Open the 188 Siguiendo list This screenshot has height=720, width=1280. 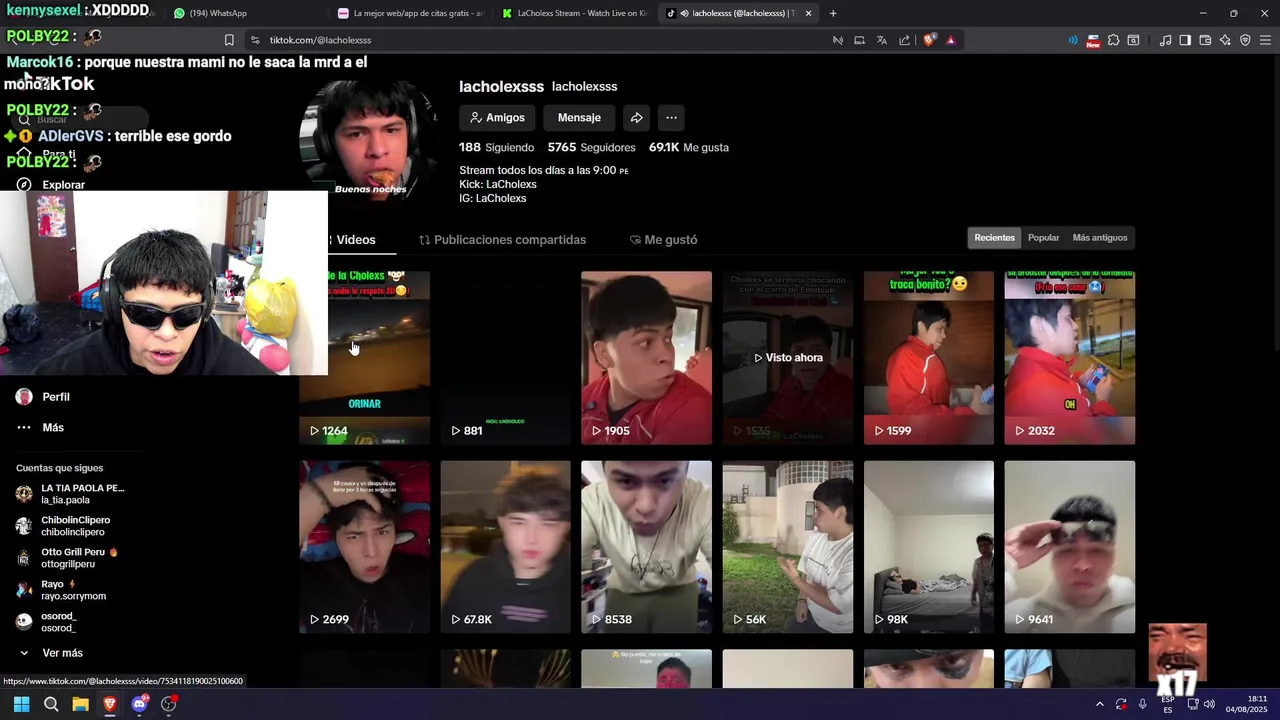point(496,147)
